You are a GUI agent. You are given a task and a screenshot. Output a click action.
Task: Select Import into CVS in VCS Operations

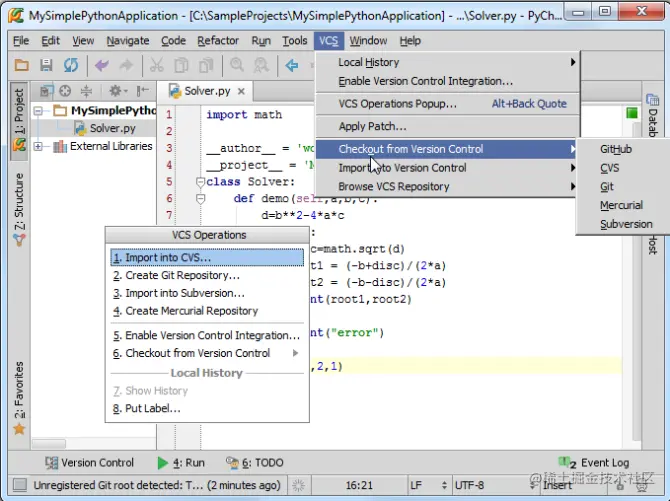pos(207,258)
